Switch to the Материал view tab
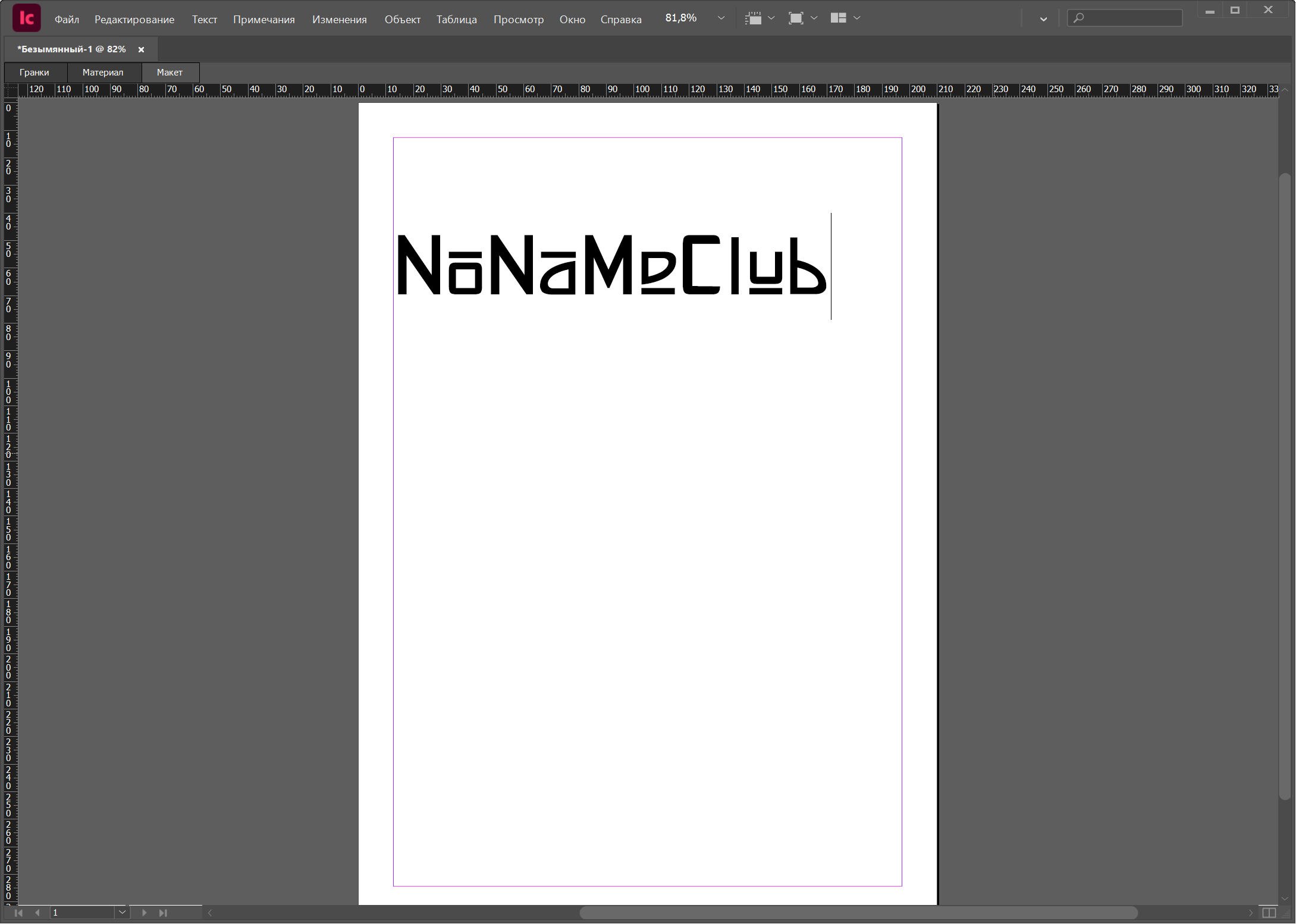Screen dimensions: 1296x924 [x=103, y=73]
